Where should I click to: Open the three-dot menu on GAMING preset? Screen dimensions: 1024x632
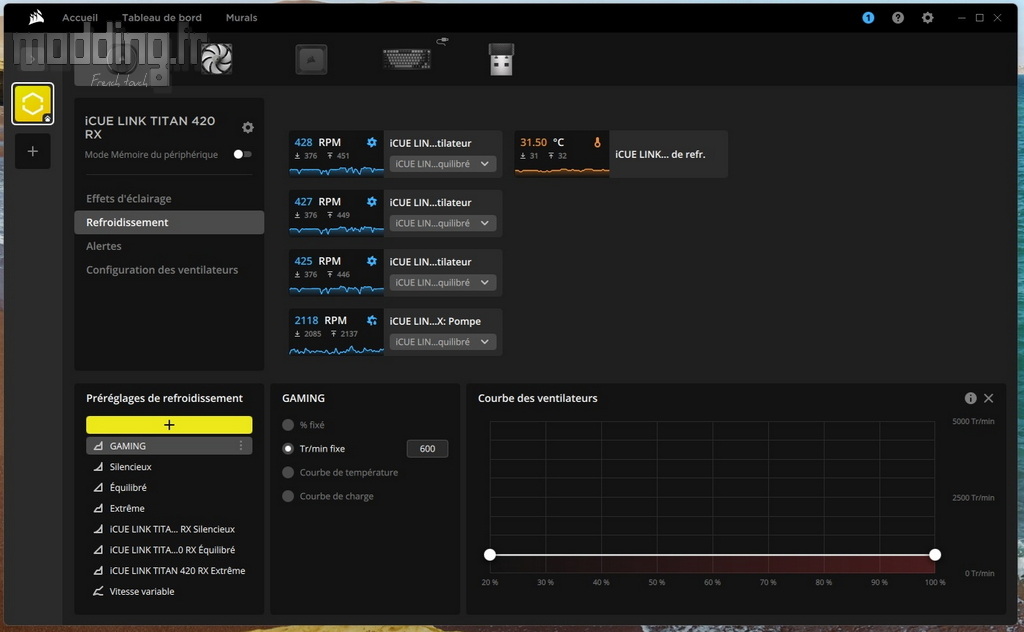coord(241,445)
